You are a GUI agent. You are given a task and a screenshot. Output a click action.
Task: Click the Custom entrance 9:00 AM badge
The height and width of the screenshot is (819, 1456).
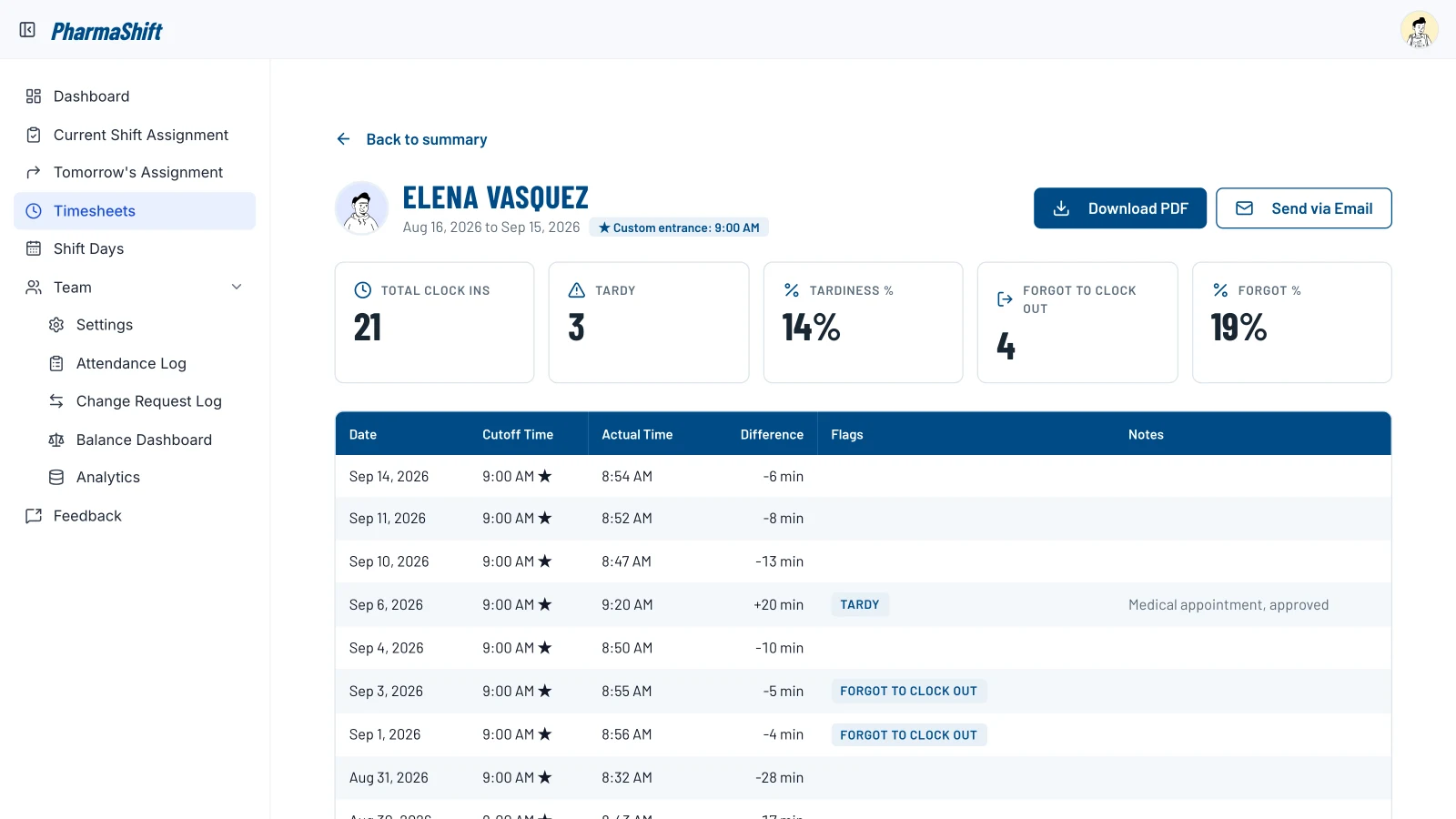679,227
